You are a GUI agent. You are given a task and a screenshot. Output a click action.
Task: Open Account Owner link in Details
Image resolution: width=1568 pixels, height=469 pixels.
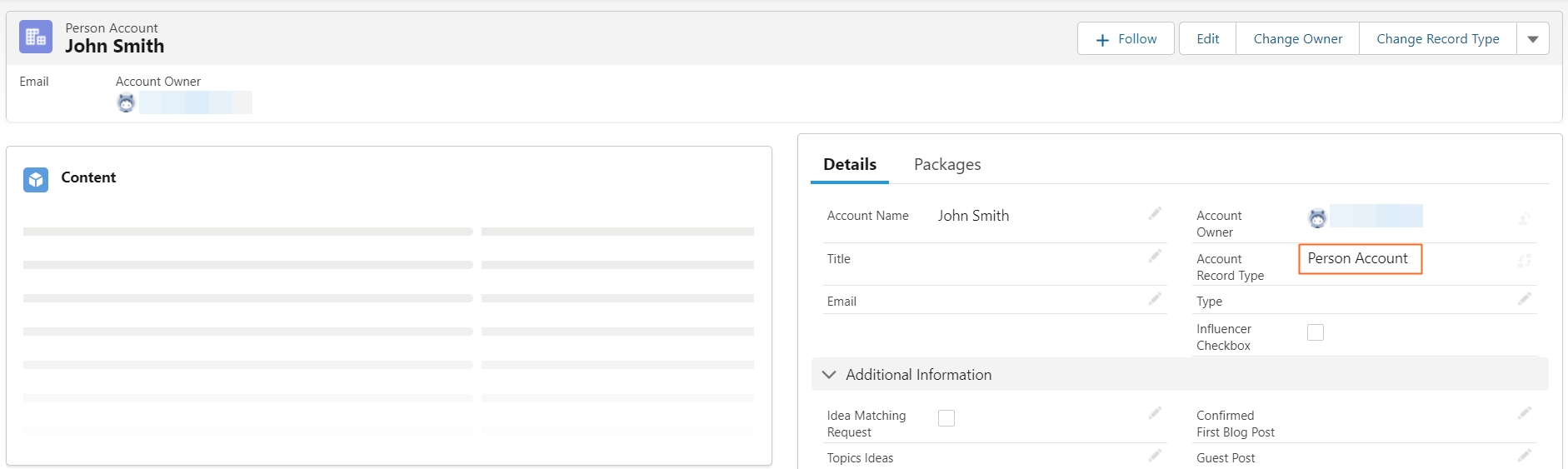(x=1376, y=216)
